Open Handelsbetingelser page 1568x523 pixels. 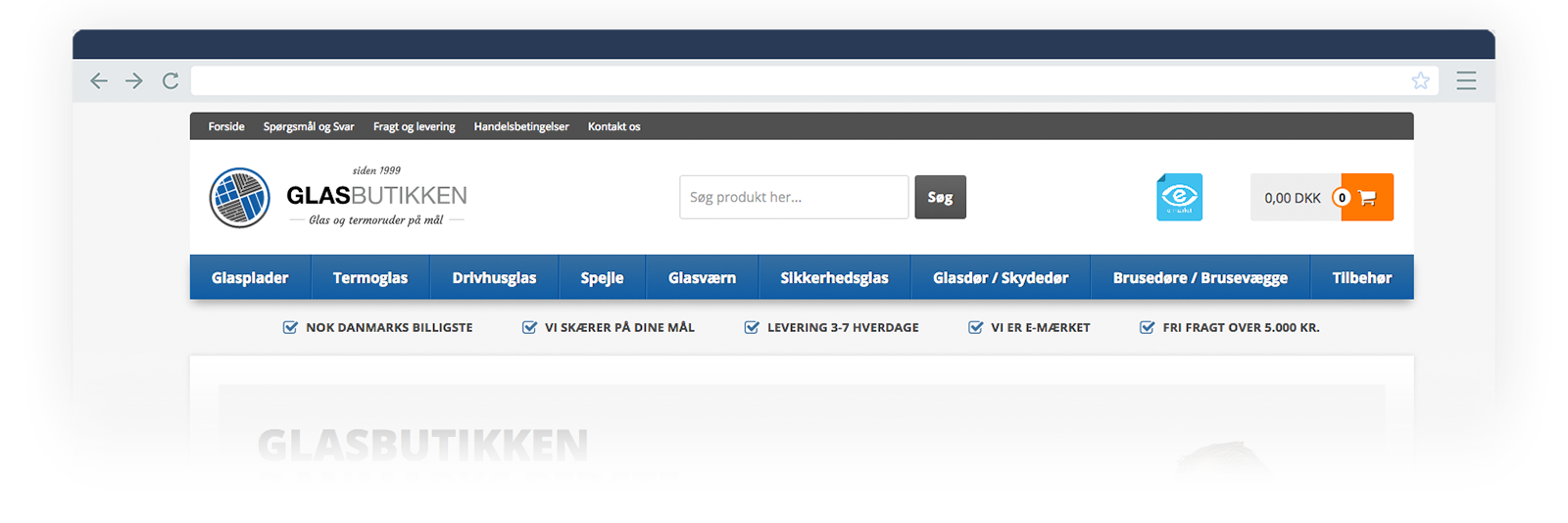click(x=521, y=126)
